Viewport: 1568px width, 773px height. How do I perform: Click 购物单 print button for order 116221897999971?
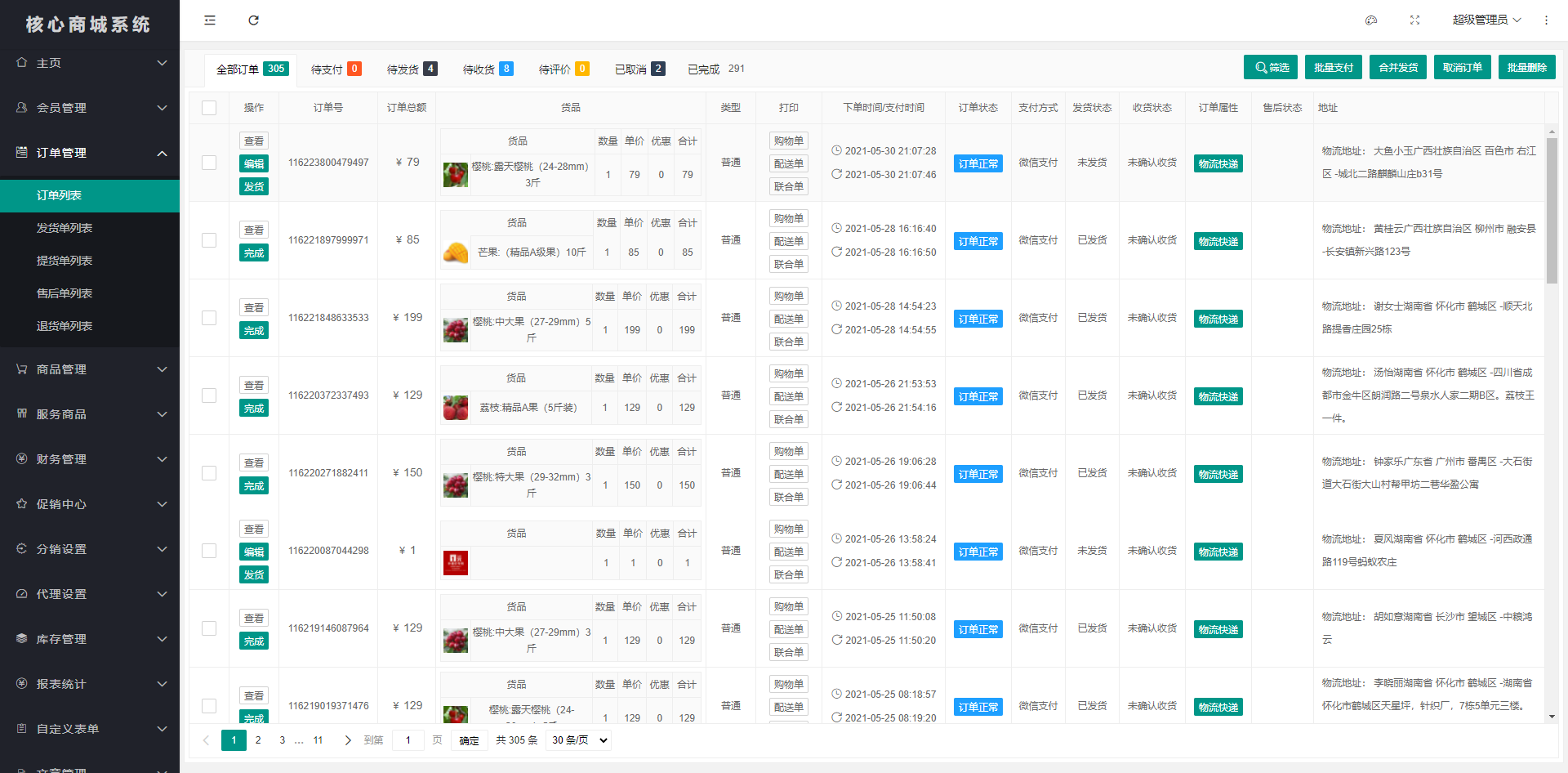[x=789, y=219]
